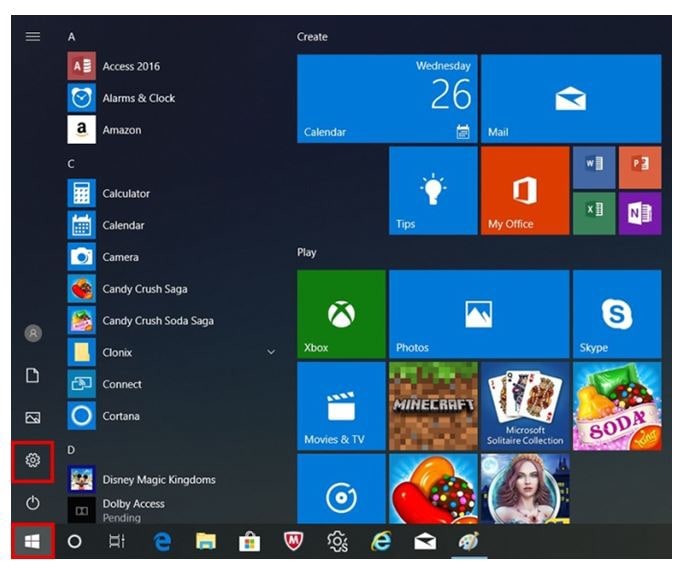The width and height of the screenshot is (687, 573).
Task: Open Mail from taskbar
Action: point(425,541)
